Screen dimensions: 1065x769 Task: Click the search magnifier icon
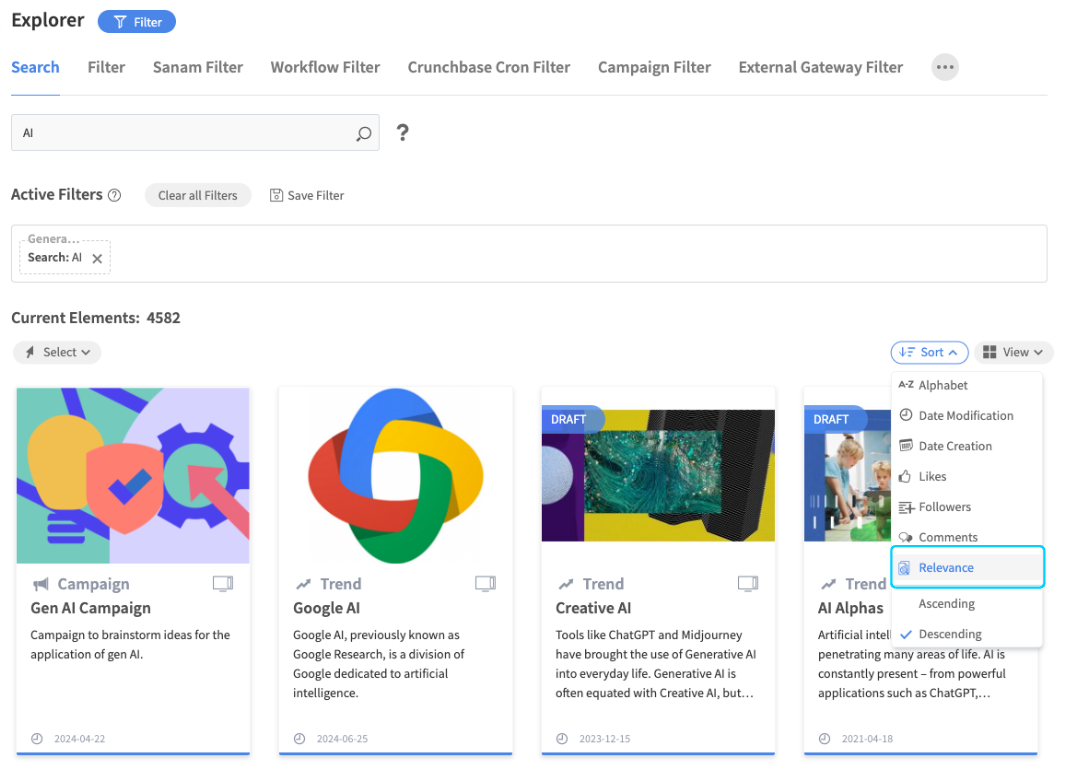(364, 133)
